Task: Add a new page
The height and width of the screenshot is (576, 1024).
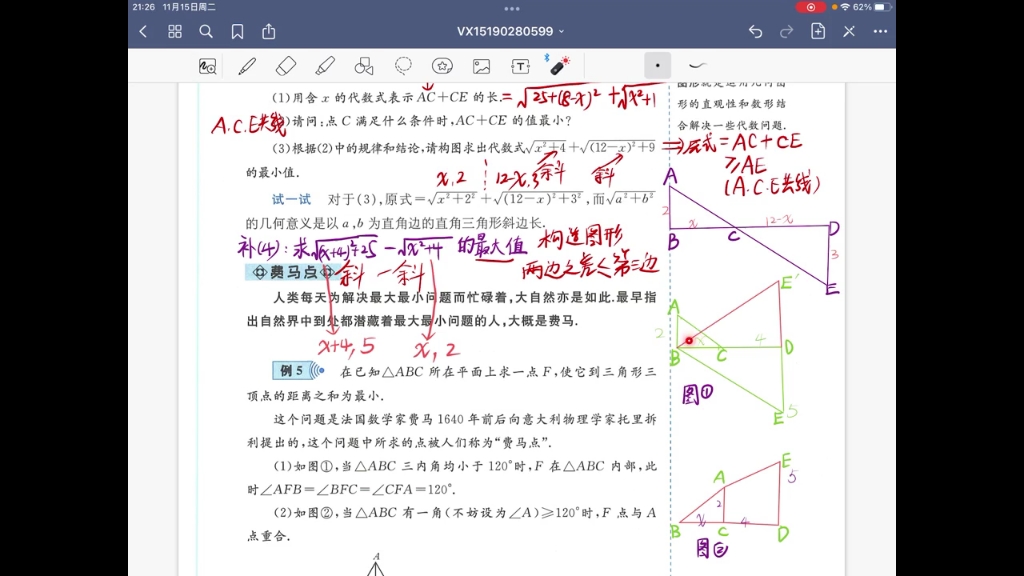Action: click(818, 31)
